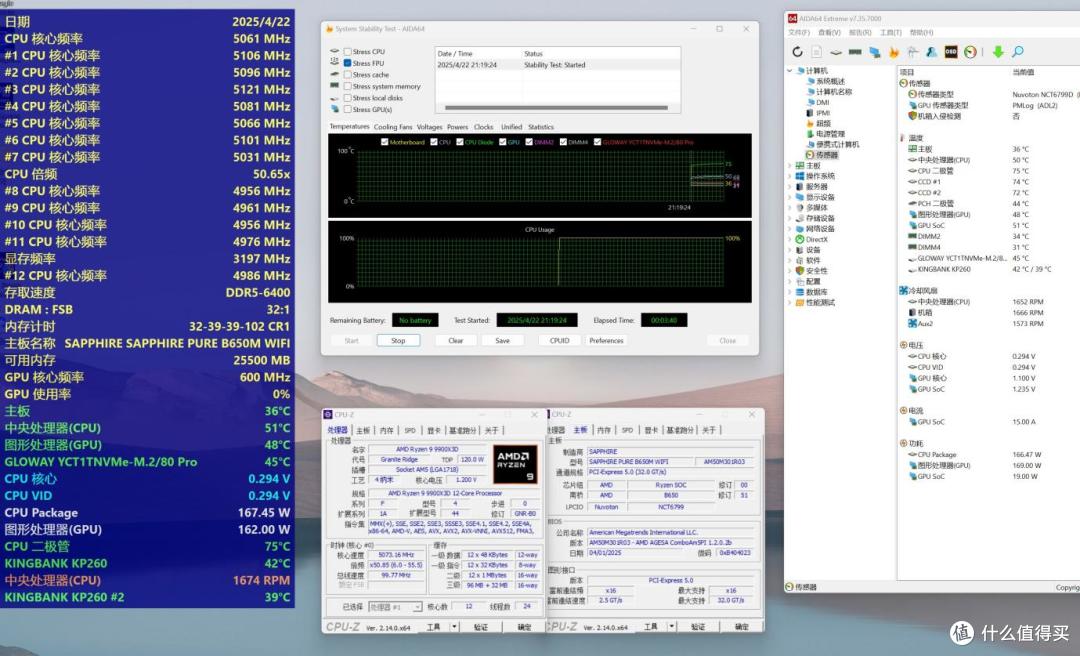The image size is (1080, 656).
Task: Click the green download arrow icon
Action: pyautogui.click(x=997, y=52)
